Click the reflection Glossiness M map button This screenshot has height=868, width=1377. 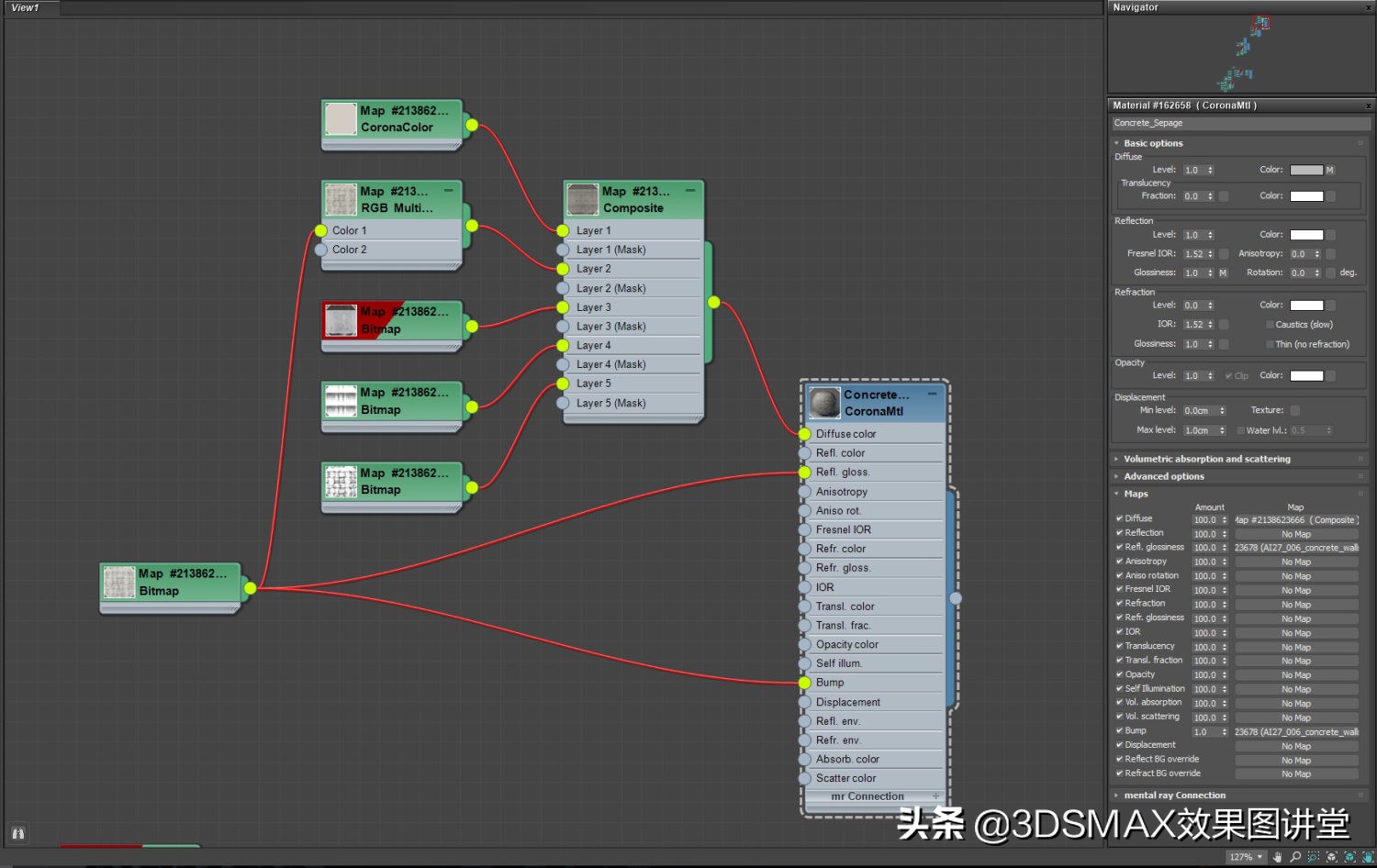pyautogui.click(x=1223, y=273)
